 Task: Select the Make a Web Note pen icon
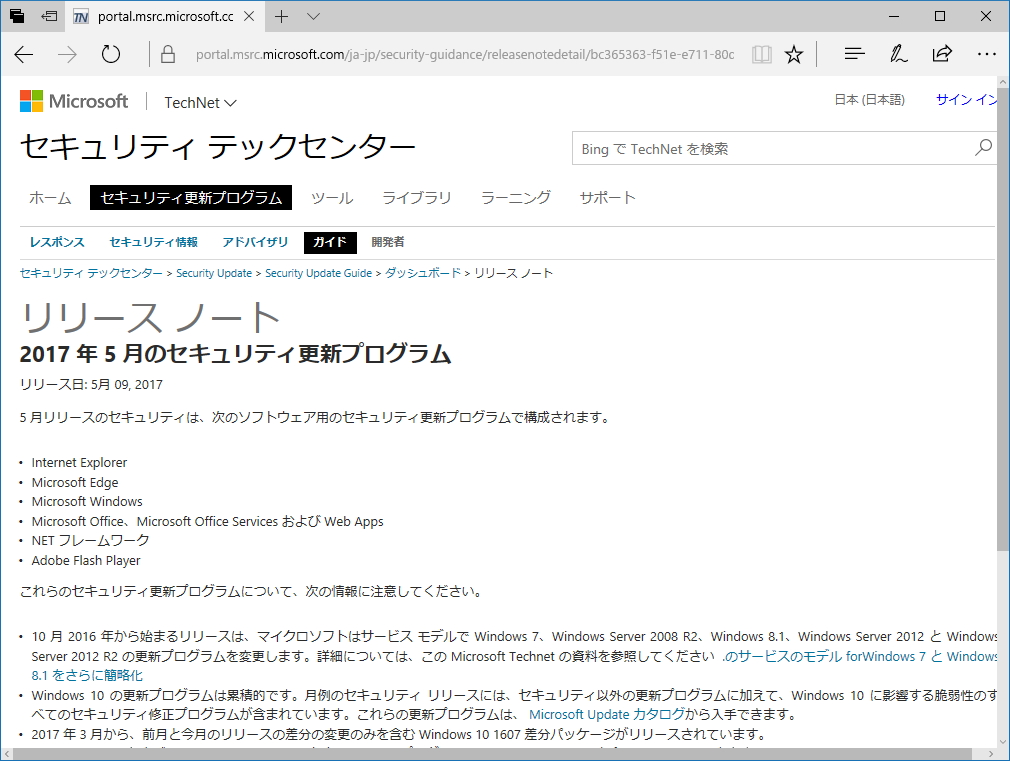coord(898,54)
